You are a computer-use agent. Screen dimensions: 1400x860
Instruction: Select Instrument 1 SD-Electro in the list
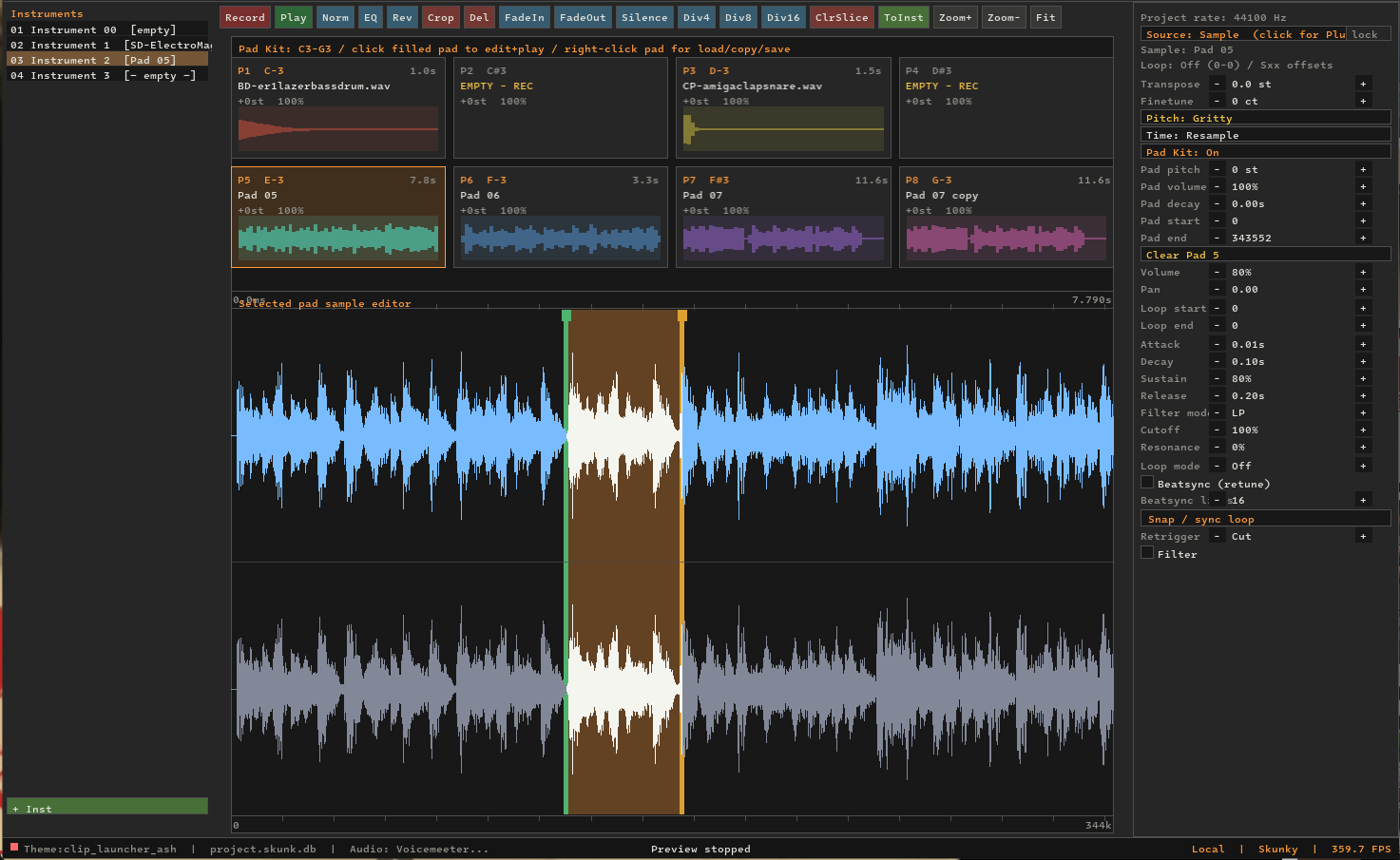(107, 45)
